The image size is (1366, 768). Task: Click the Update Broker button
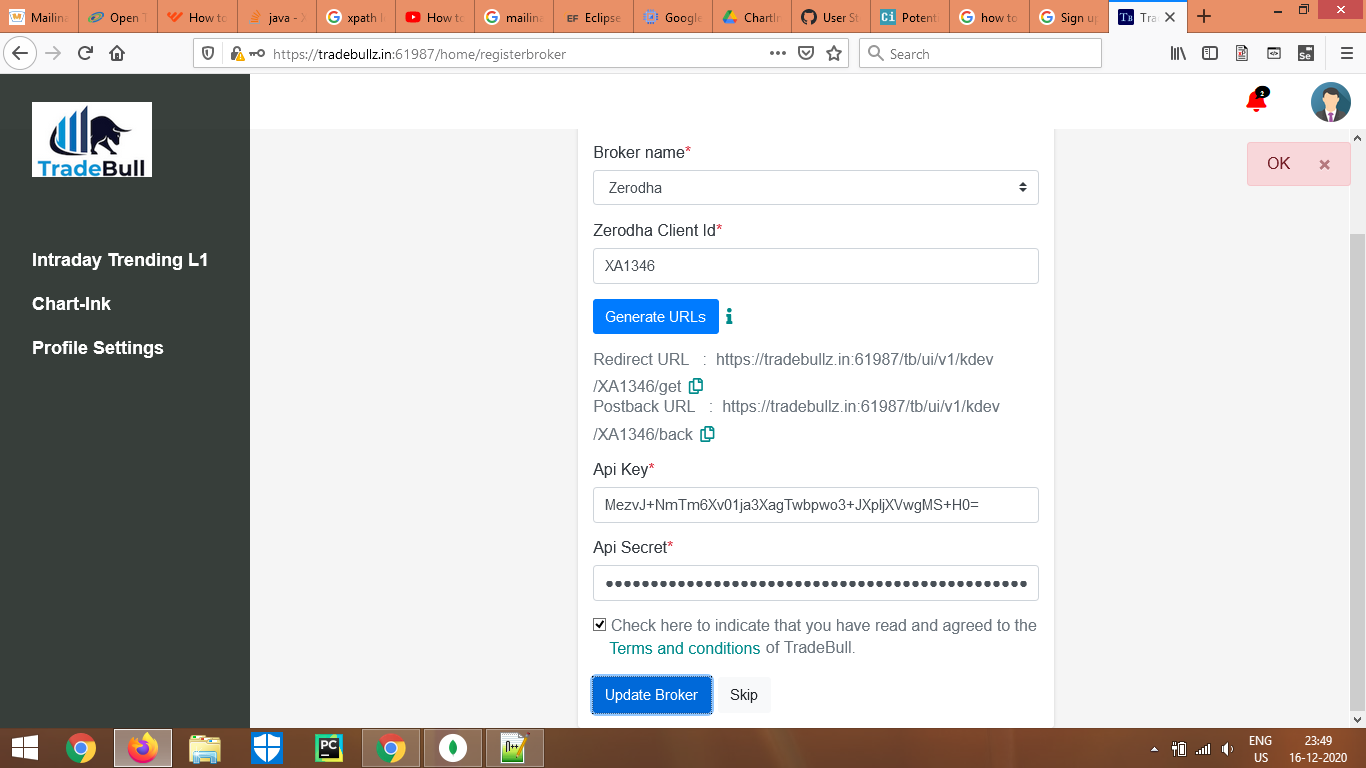tap(651, 694)
